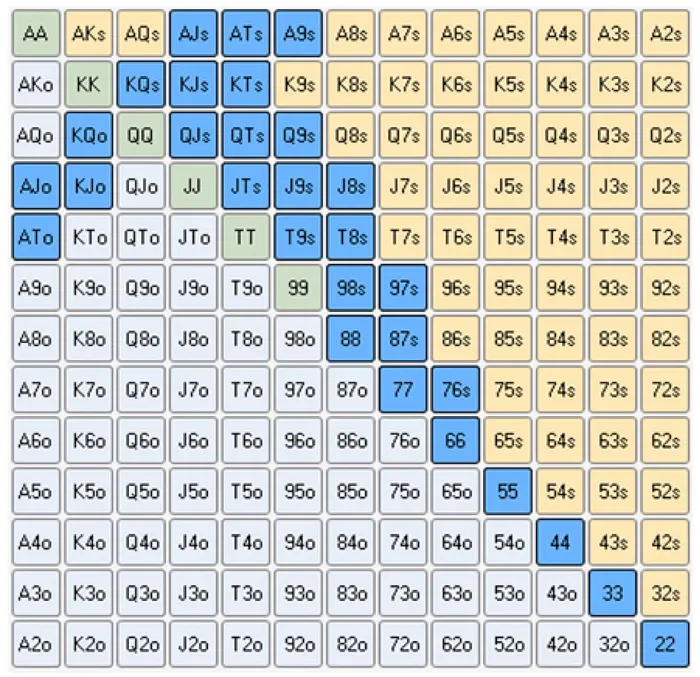Toggle the highlighted J8s cell

(350, 186)
